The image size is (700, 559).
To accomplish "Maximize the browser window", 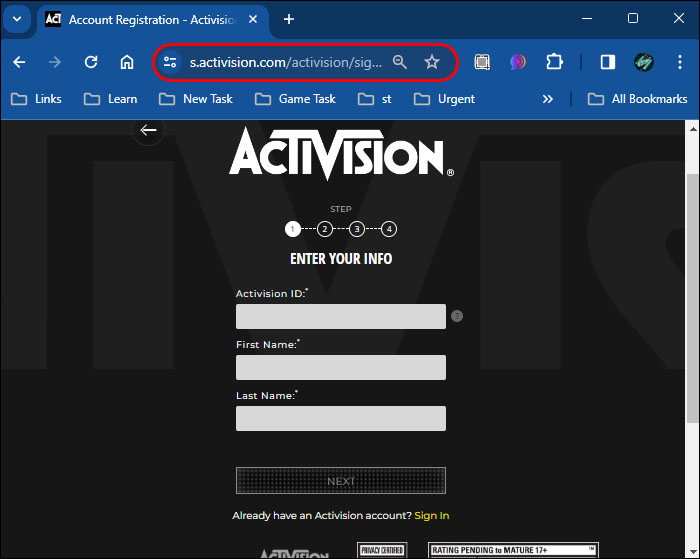I will 633,18.
